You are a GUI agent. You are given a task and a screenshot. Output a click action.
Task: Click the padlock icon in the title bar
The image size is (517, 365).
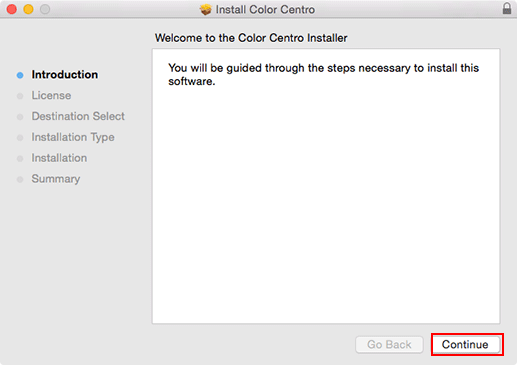point(507,8)
